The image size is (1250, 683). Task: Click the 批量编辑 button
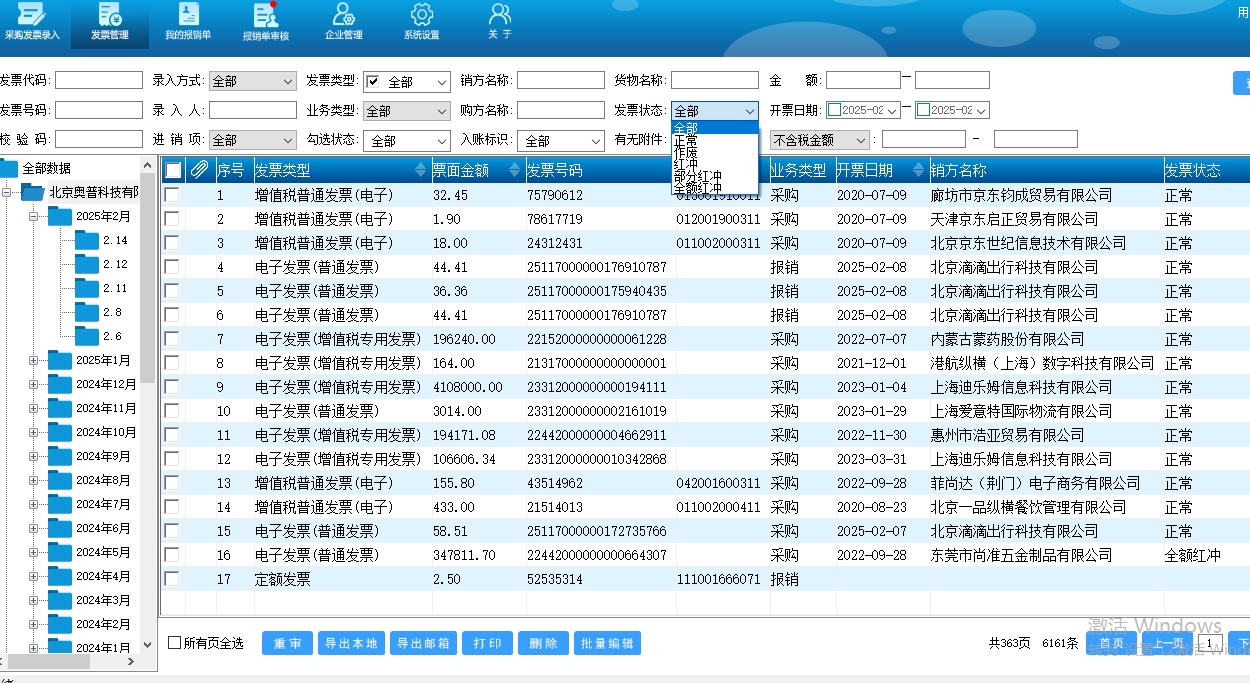click(607, 643)
